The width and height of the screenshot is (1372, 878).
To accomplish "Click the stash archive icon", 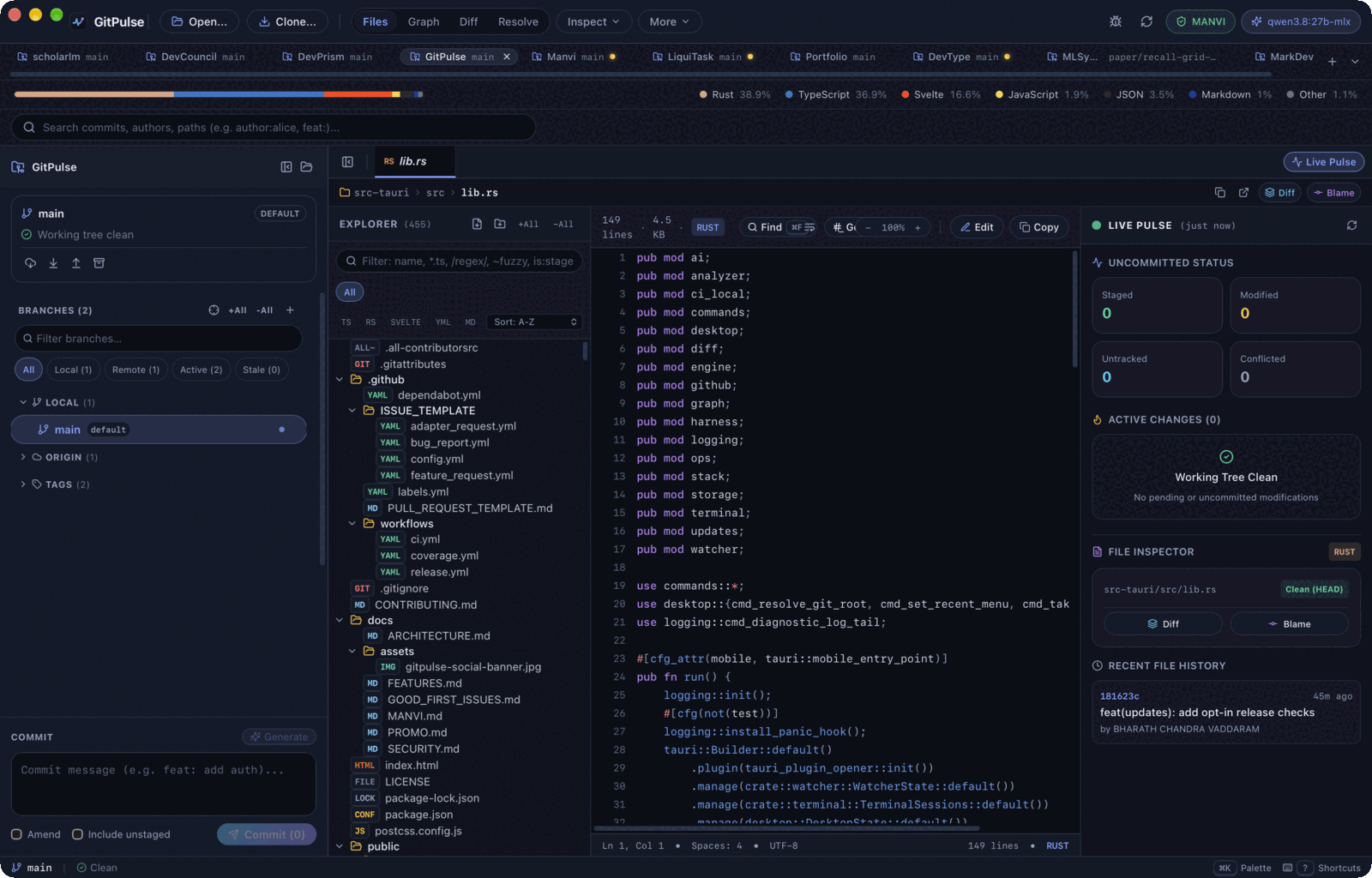I will pyautogui.click(x=99, y=263).
